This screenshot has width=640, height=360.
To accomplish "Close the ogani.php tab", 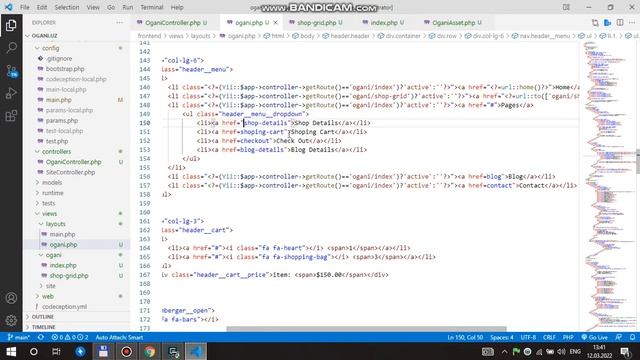I will coord(276,22).
